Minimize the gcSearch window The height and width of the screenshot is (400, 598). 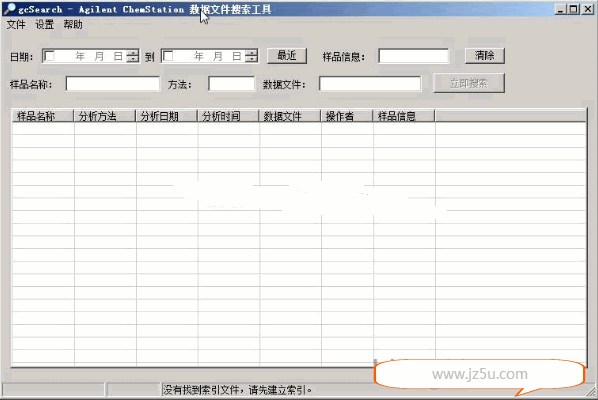pyautogui.click(x=560, y=9)
